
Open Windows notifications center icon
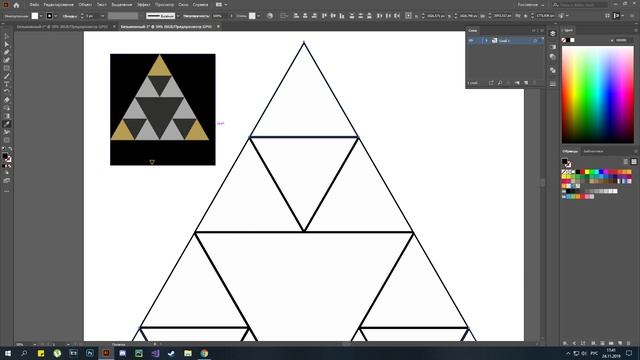point(629,353)
